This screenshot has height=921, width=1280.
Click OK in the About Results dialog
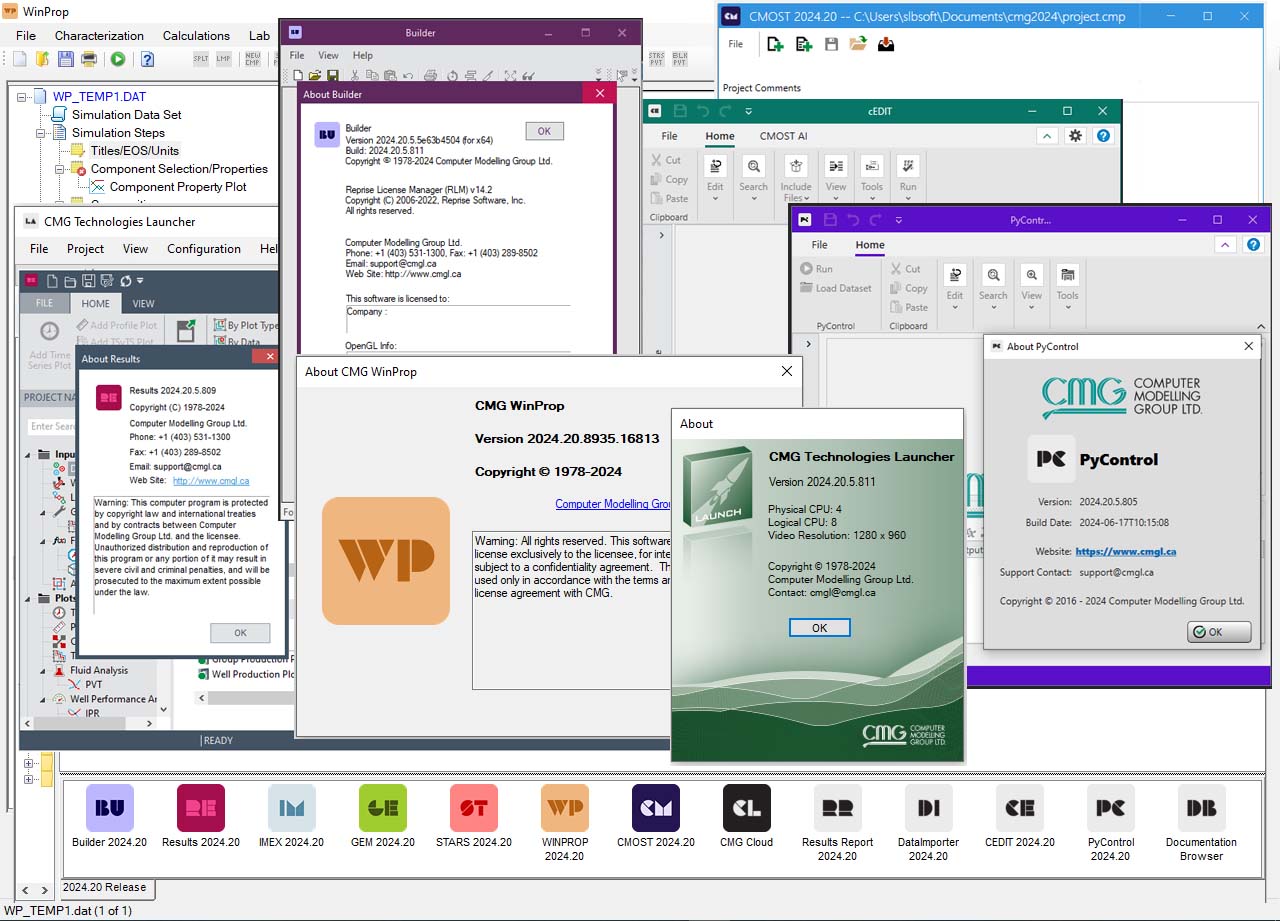[240, 633]
